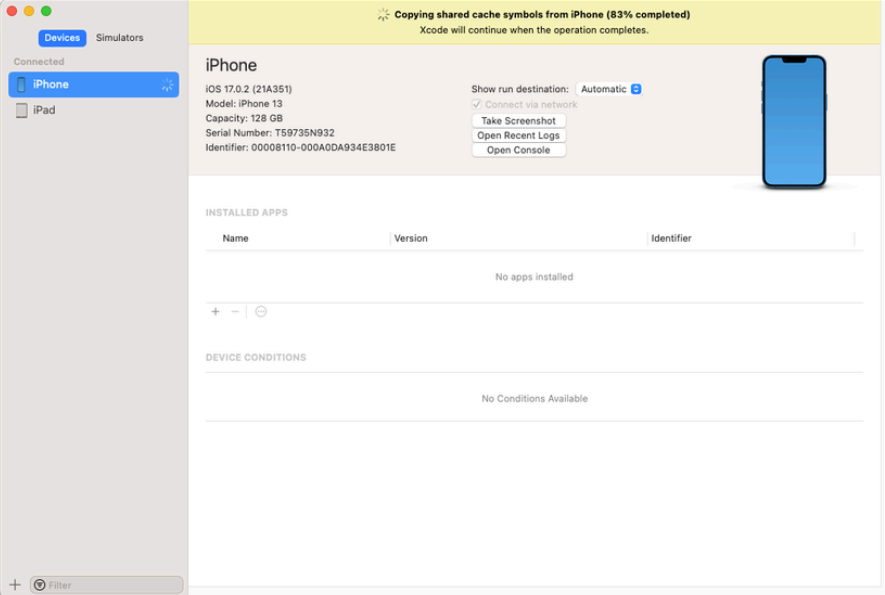The image size is (885, 595).
Task: Click the iPhone icon in sidebar
Action: coord(21,85)
